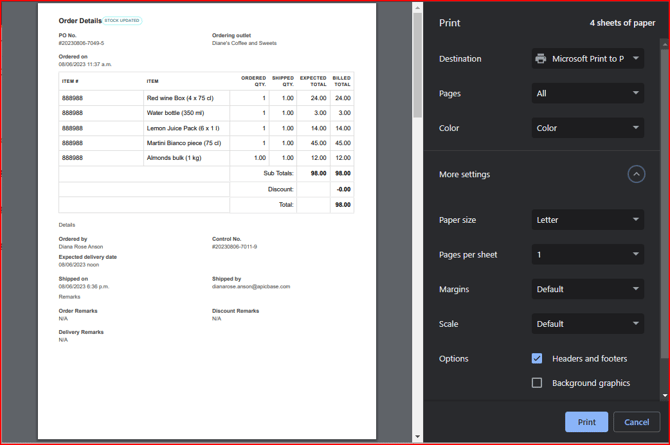The width and height of the screenshot is (670, 445).
Task: Click the Water bottle (350 ml) item
Action: (175, 113)
